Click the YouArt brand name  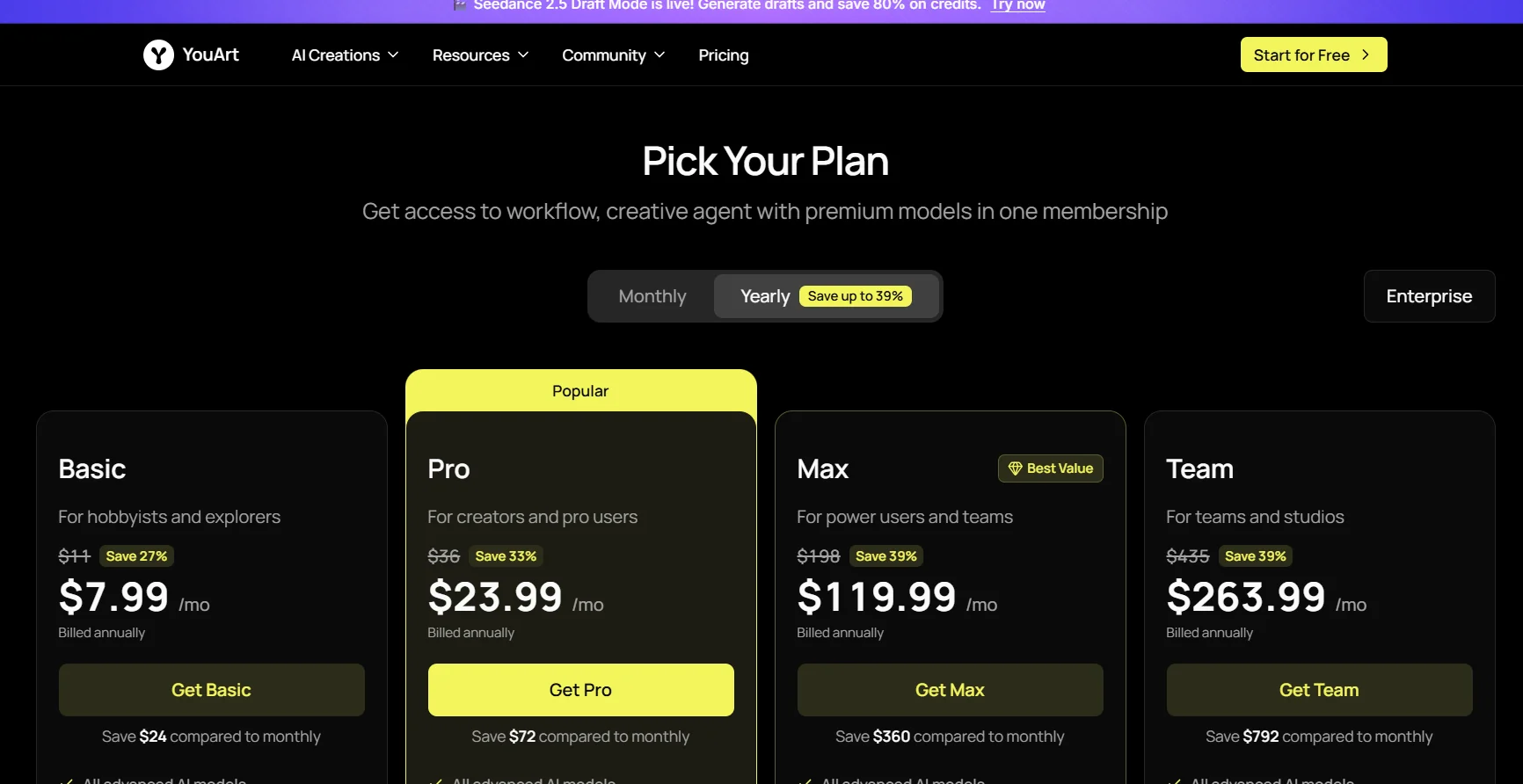point(211,54)
